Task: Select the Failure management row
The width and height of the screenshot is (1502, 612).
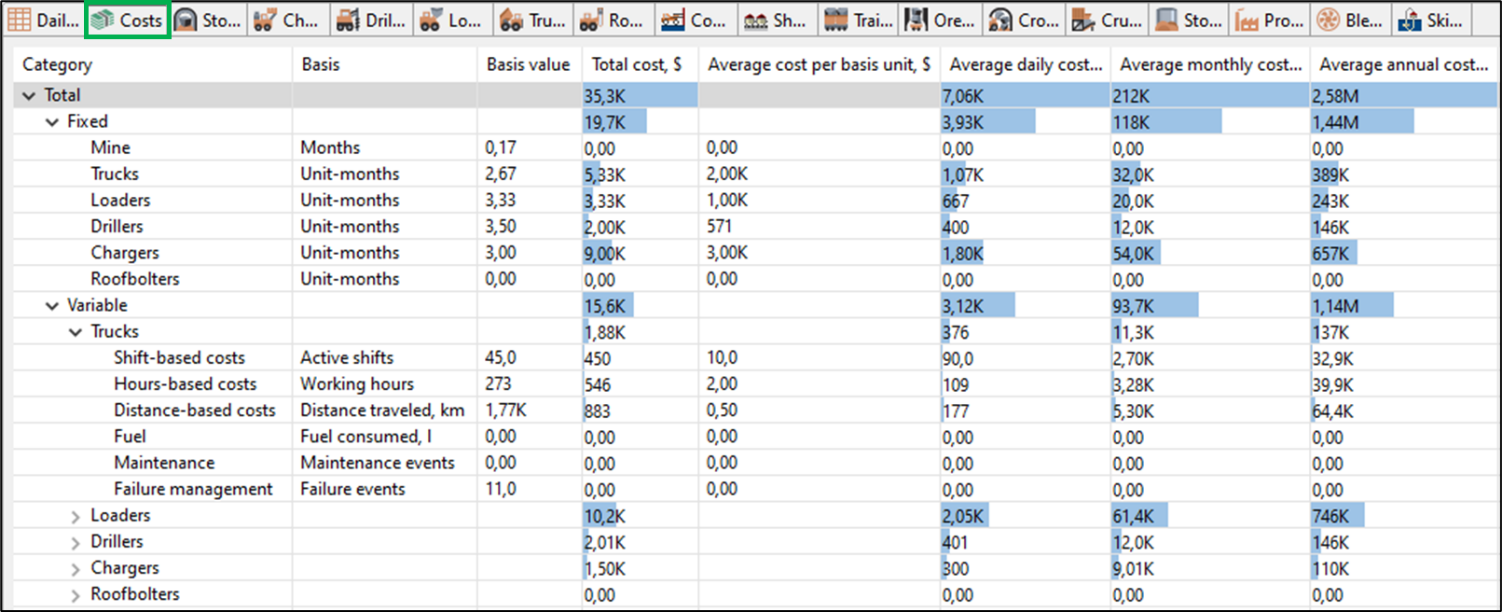Action: 757,489
